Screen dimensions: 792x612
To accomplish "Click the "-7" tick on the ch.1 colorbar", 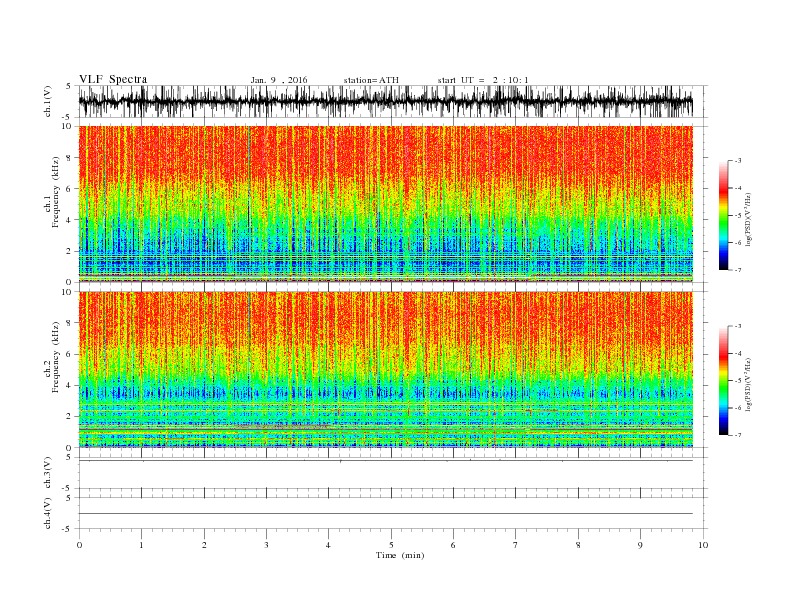I will click(738, 270).
